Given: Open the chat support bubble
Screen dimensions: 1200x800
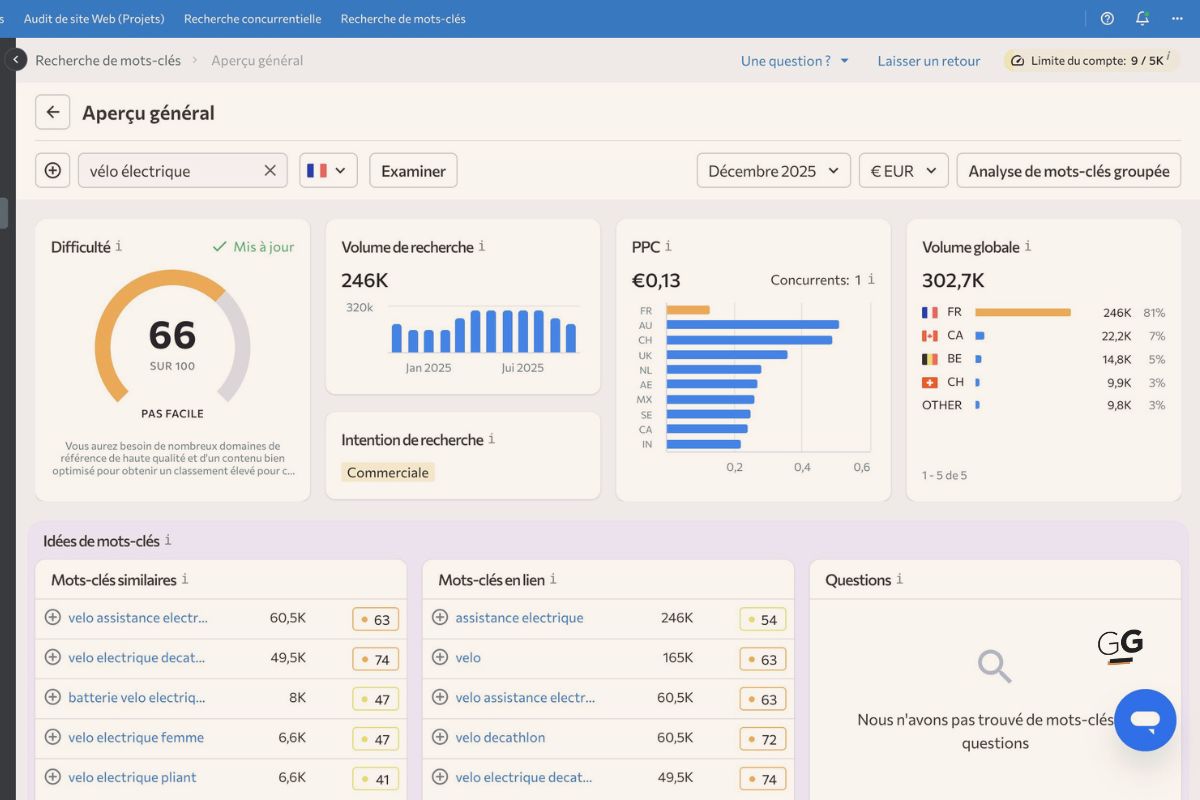Looking at the screenshot, I should tap(1144, 720).
